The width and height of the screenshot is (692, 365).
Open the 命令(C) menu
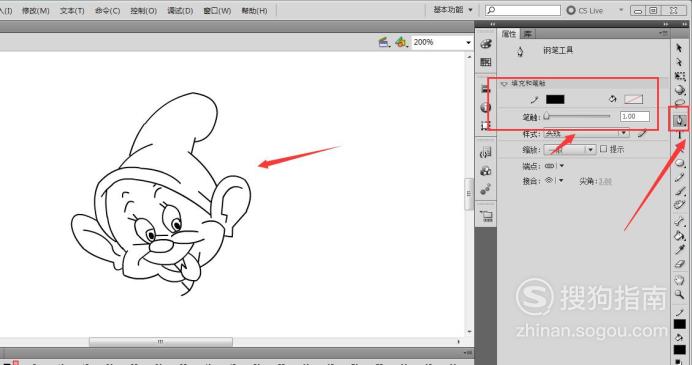[x=107, y=11]
